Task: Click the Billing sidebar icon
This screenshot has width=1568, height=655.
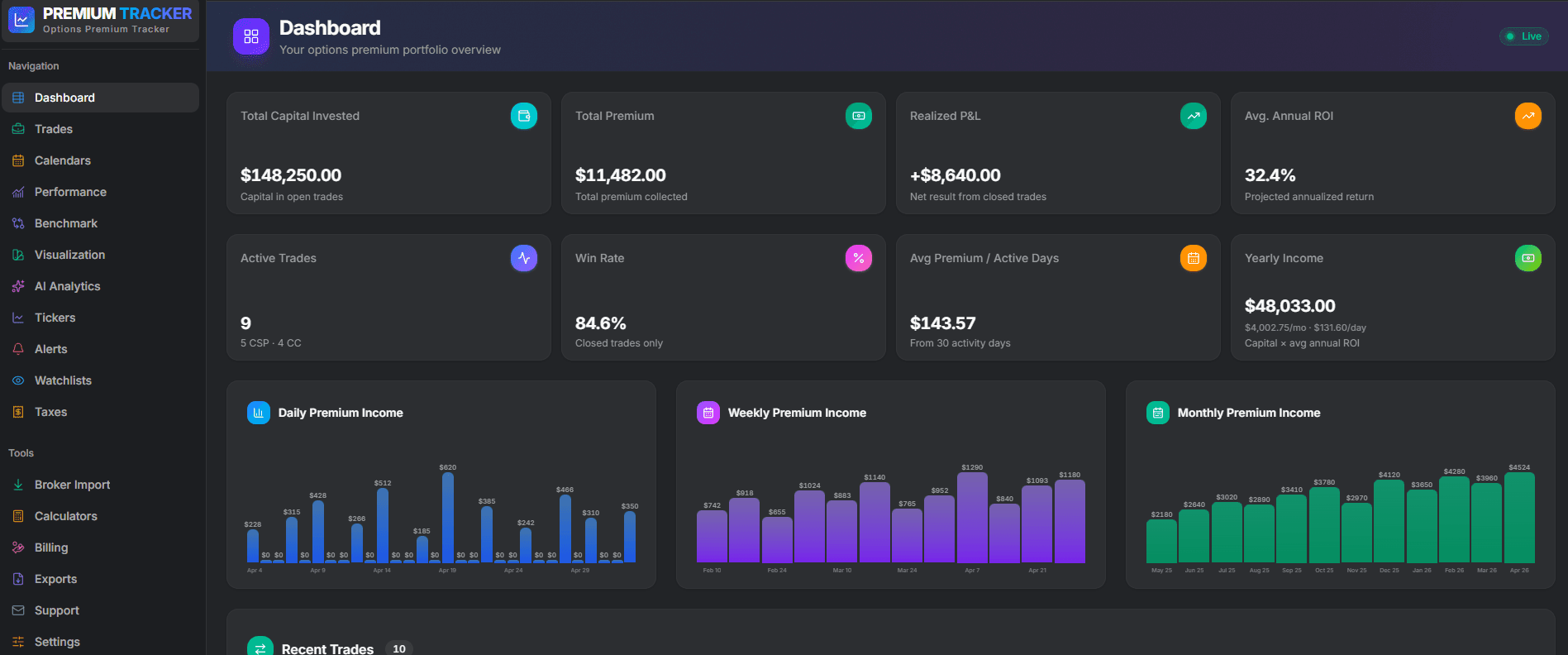Action: pos(18,547)
